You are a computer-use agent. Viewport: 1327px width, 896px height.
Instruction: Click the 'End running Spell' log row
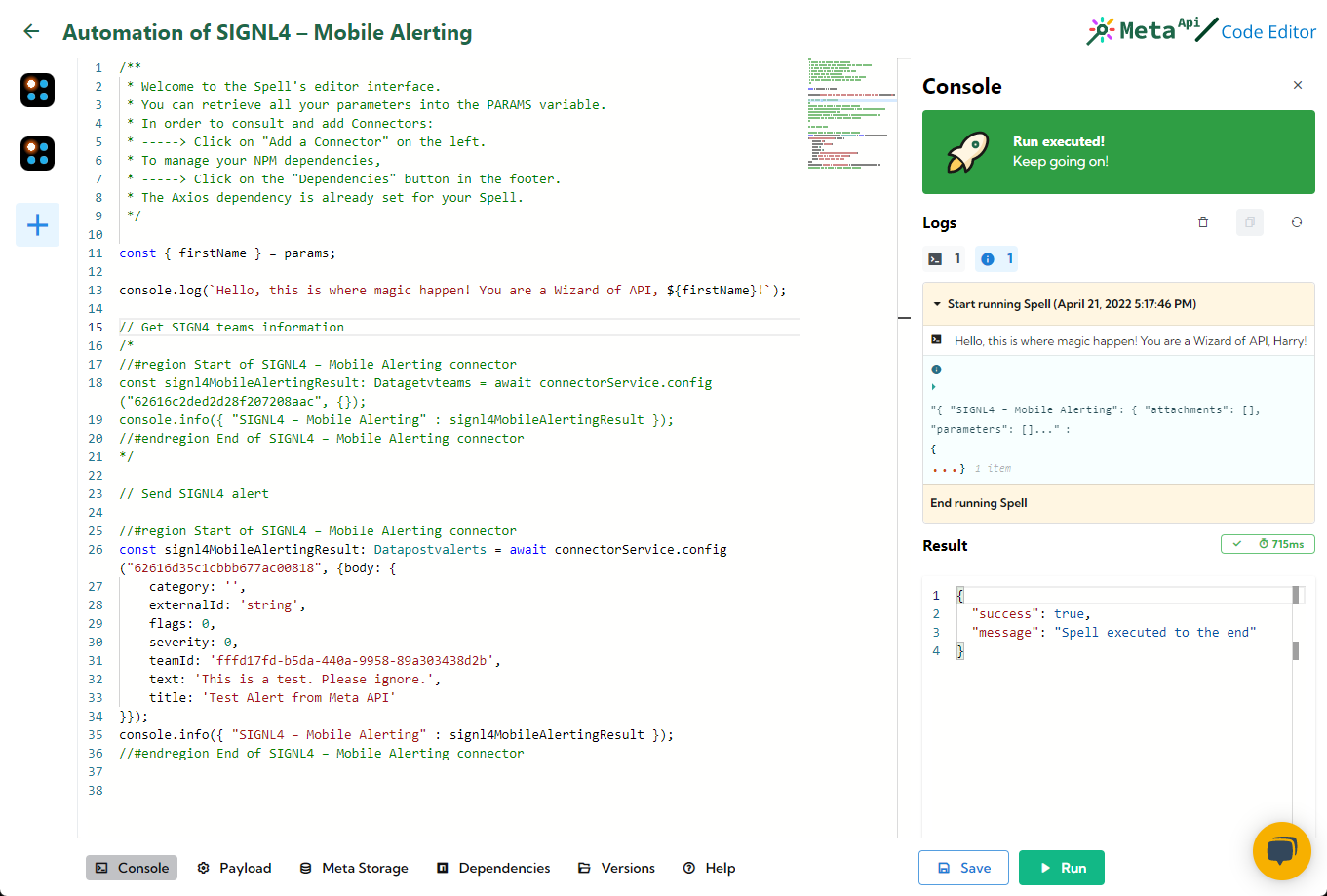[1118, 503]
